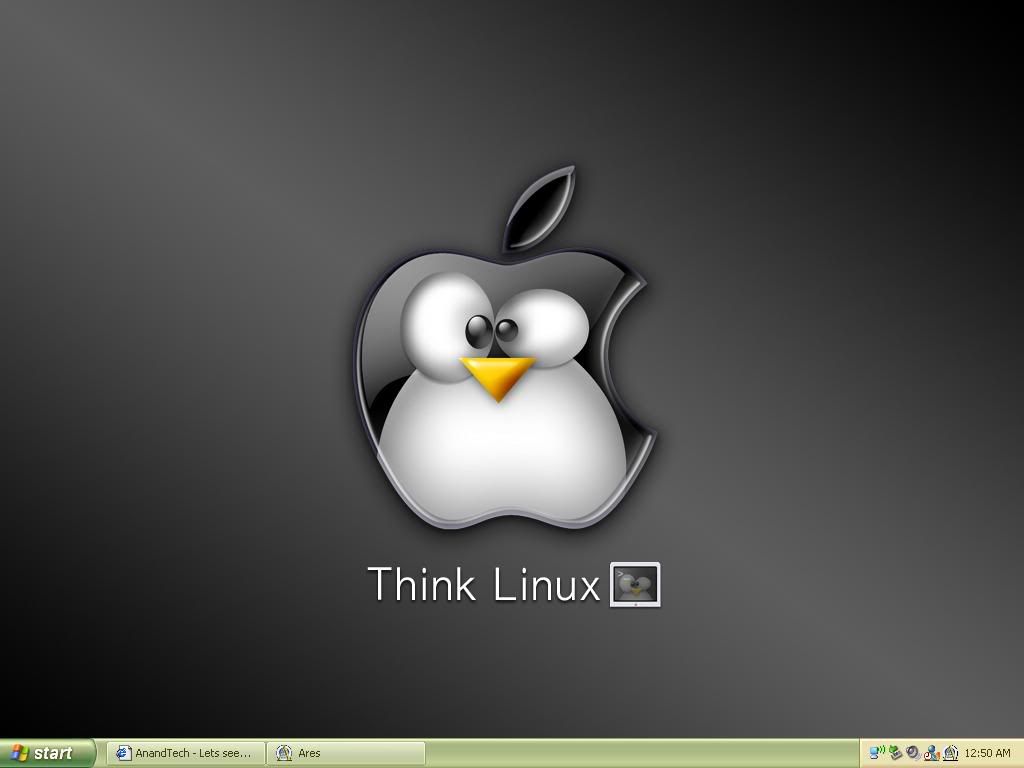Open the Windows Start menu
1024x768 pixels.
click(x=47, y=753)
